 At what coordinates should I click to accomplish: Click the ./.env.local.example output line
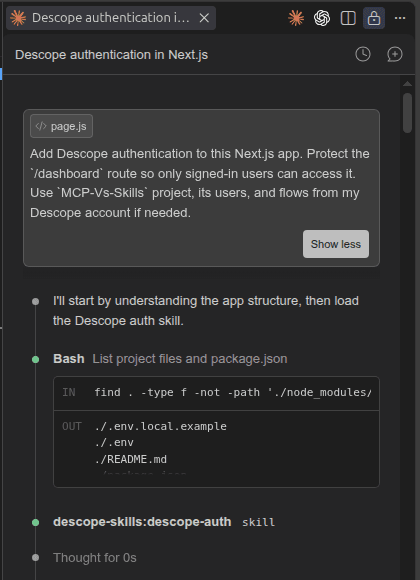[161, 426]
